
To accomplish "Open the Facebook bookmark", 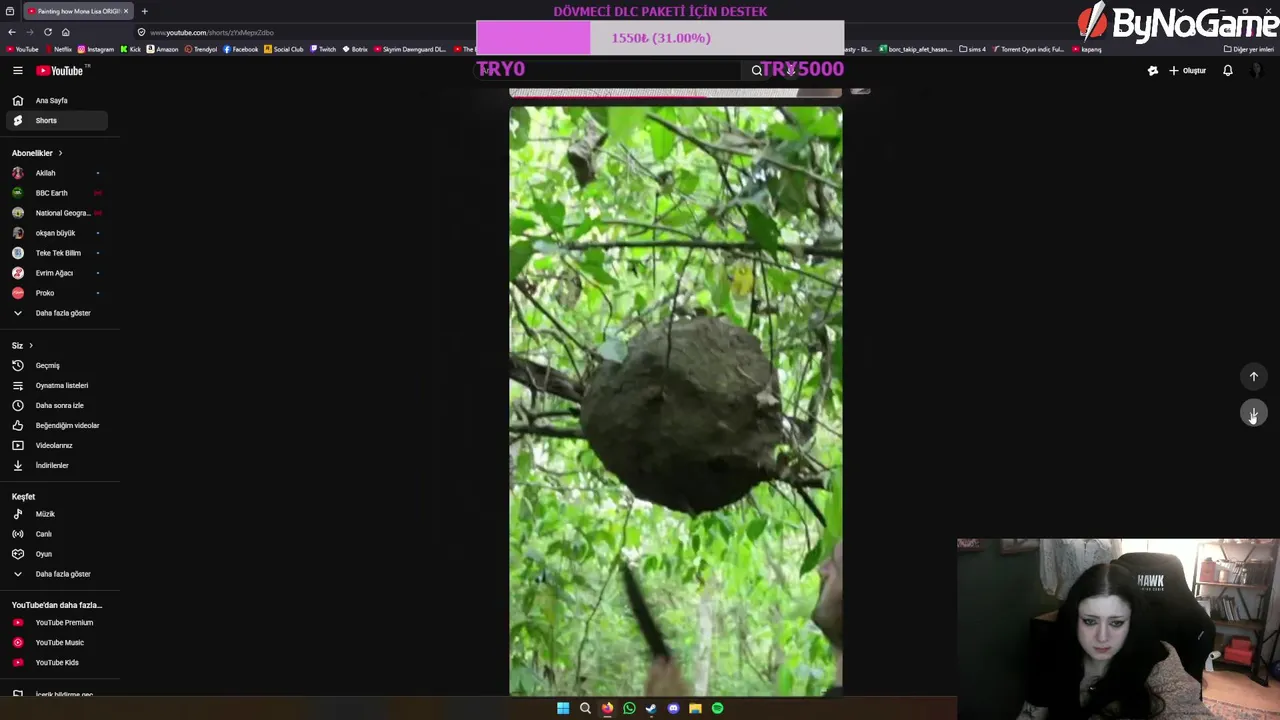I will click(241, 49).
